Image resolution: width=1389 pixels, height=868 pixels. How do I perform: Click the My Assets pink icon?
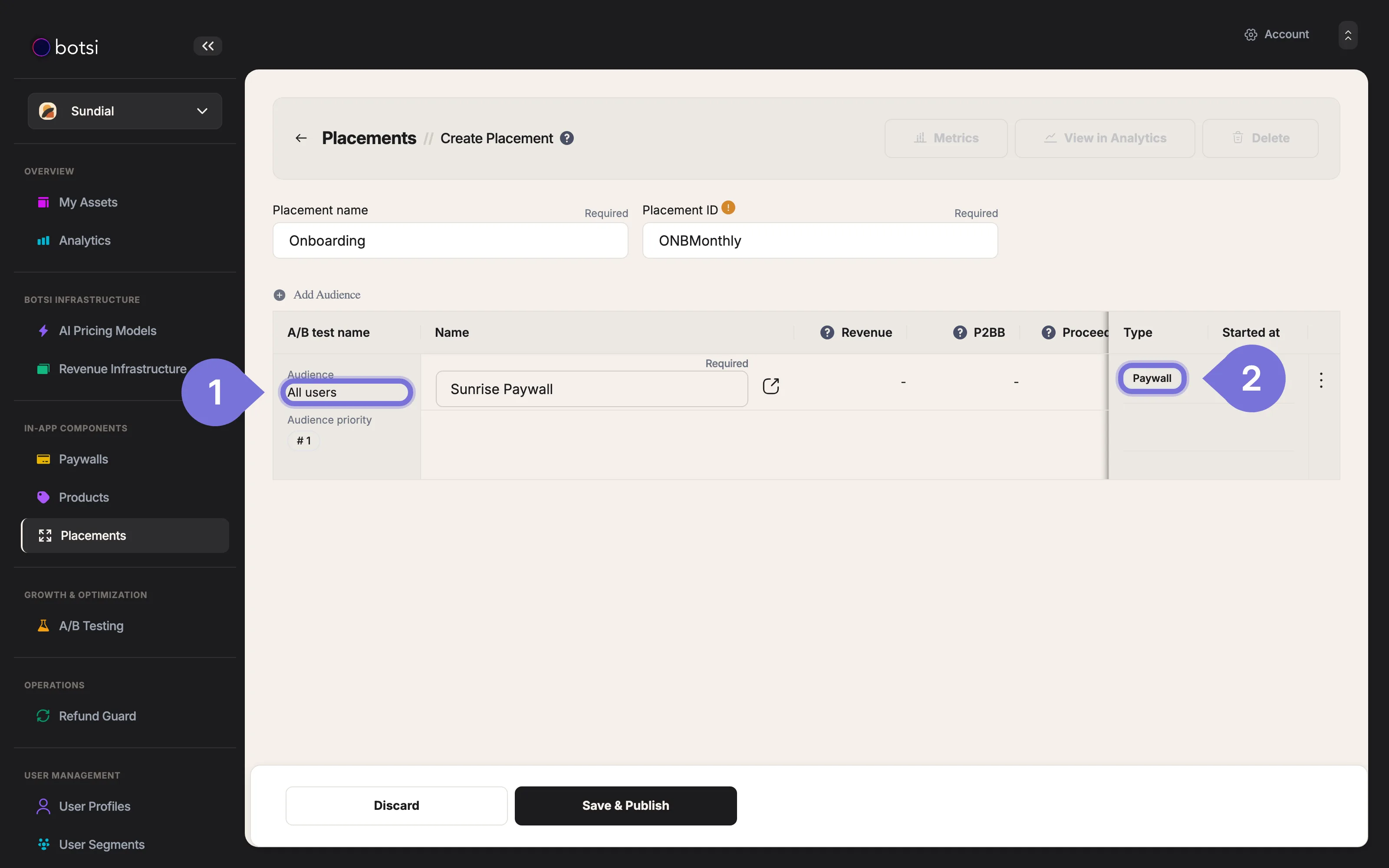point(43,202)
